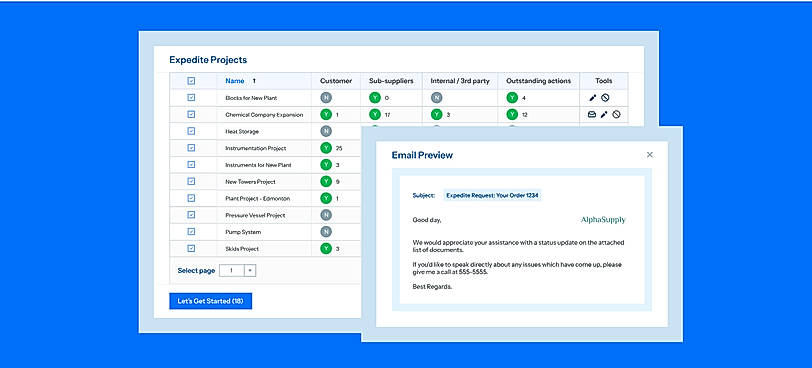Uncheck the Pump System checkbox

coord(191,231)
